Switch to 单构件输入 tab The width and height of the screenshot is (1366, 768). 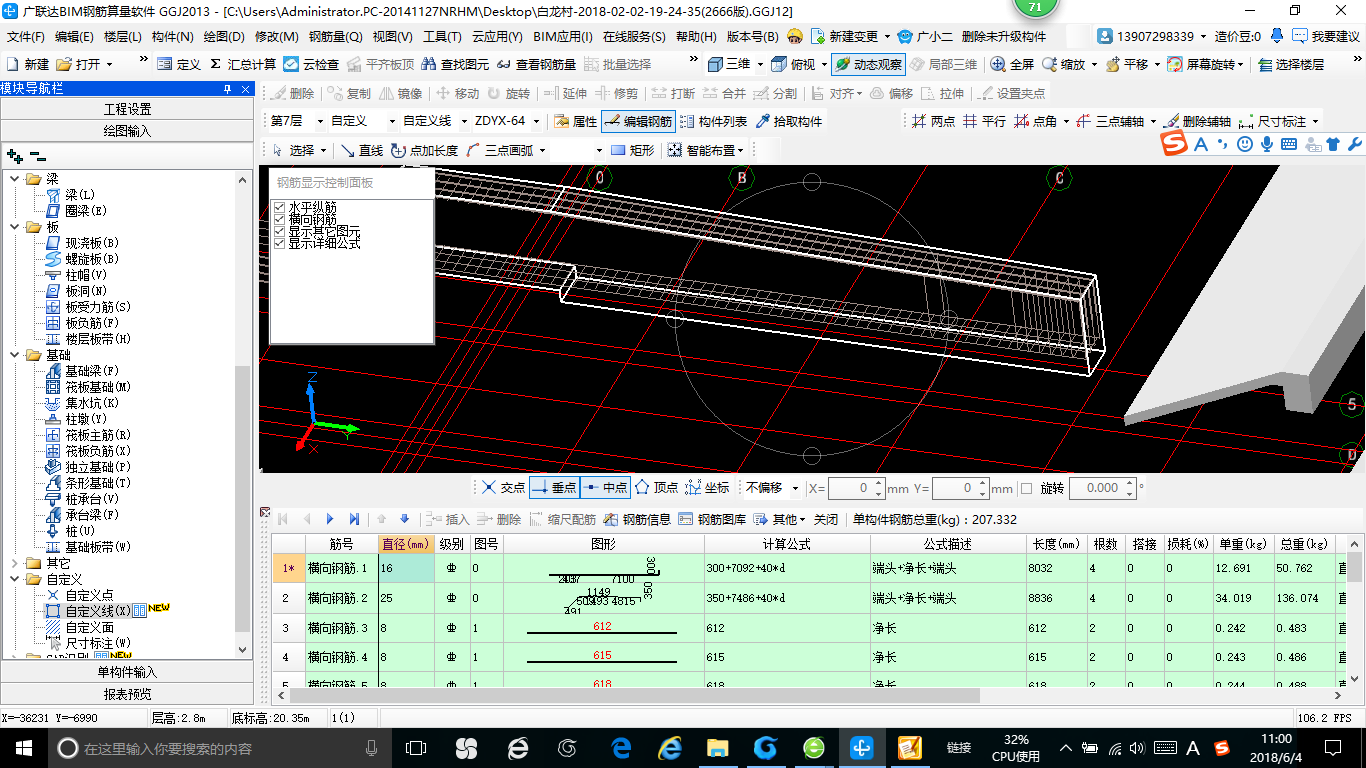[127, 672]
